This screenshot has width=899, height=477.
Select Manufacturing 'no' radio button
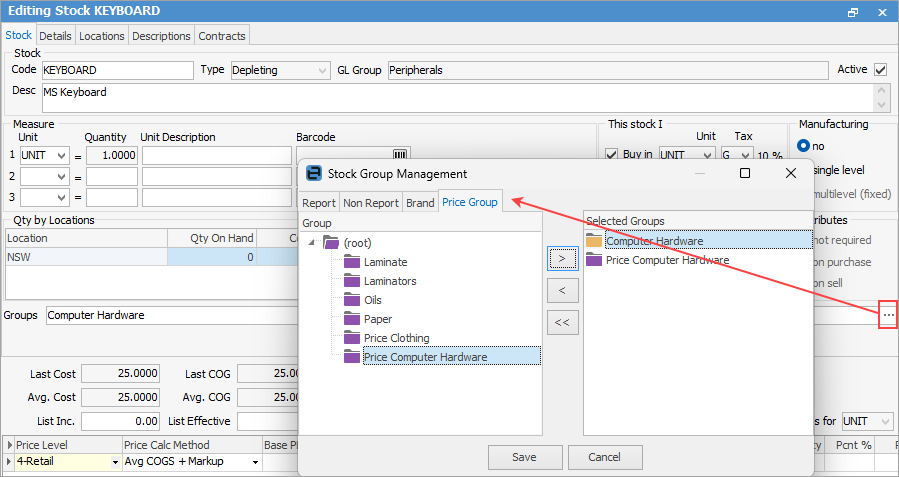coord(804,145)
